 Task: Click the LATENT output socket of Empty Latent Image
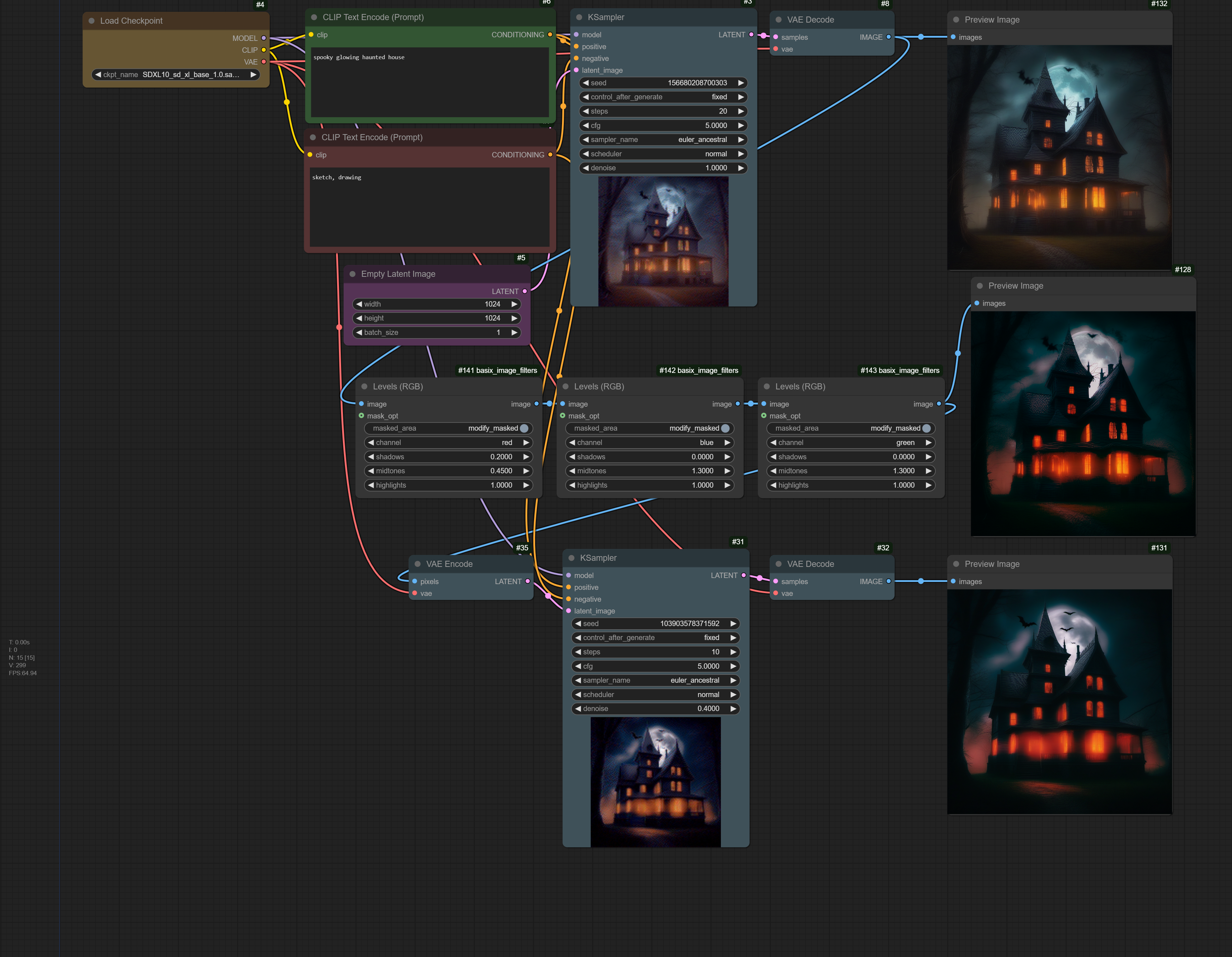(525, 292)
